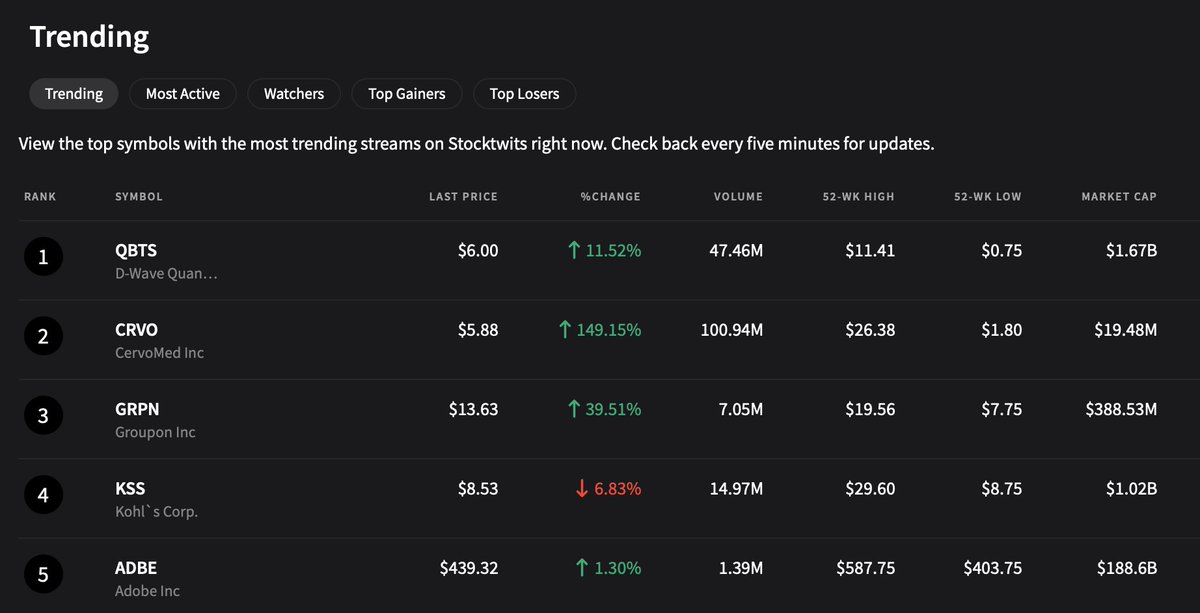
Task: Click the green up arrow beside 39.51%
Action: [574, 410]
